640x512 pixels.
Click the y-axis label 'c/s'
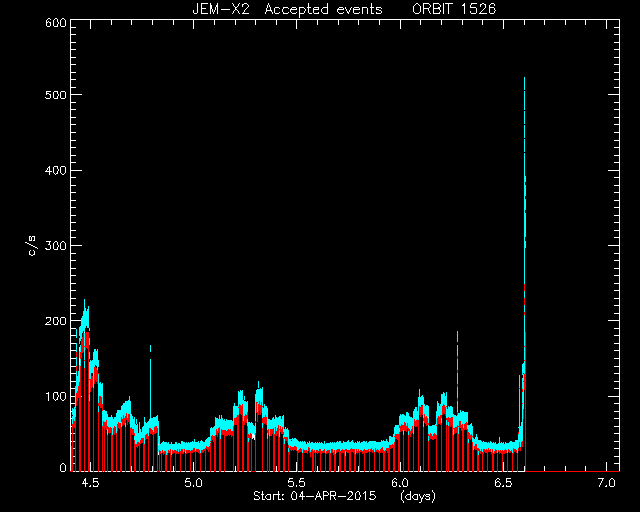tap(33, 246)
